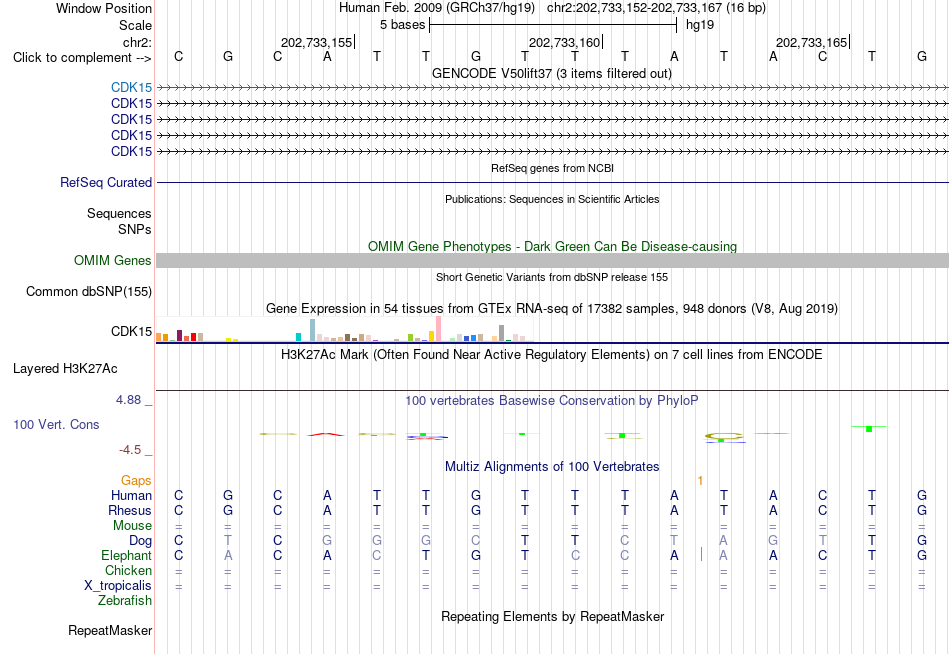Click the tall blue-gray bar in GTEx chart
950x654 pixels.
click(313, 330)
